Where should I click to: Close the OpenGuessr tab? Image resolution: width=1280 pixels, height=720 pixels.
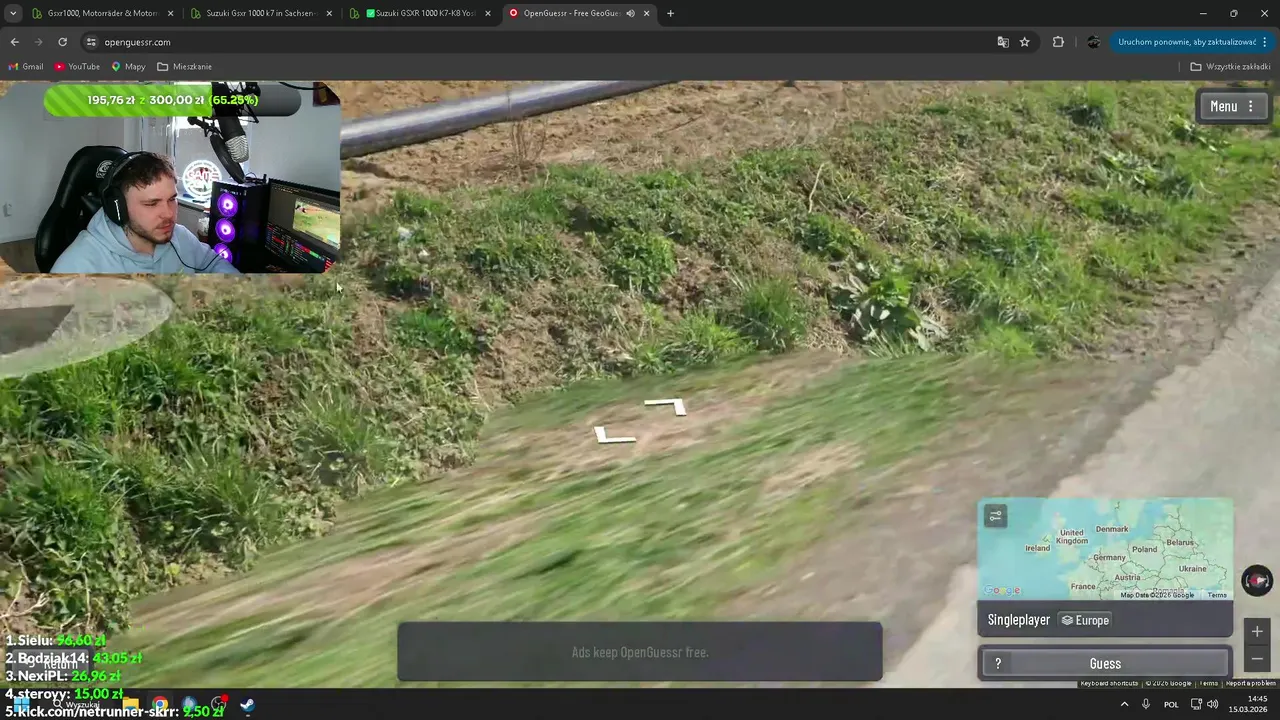click(x=646, y=13)
